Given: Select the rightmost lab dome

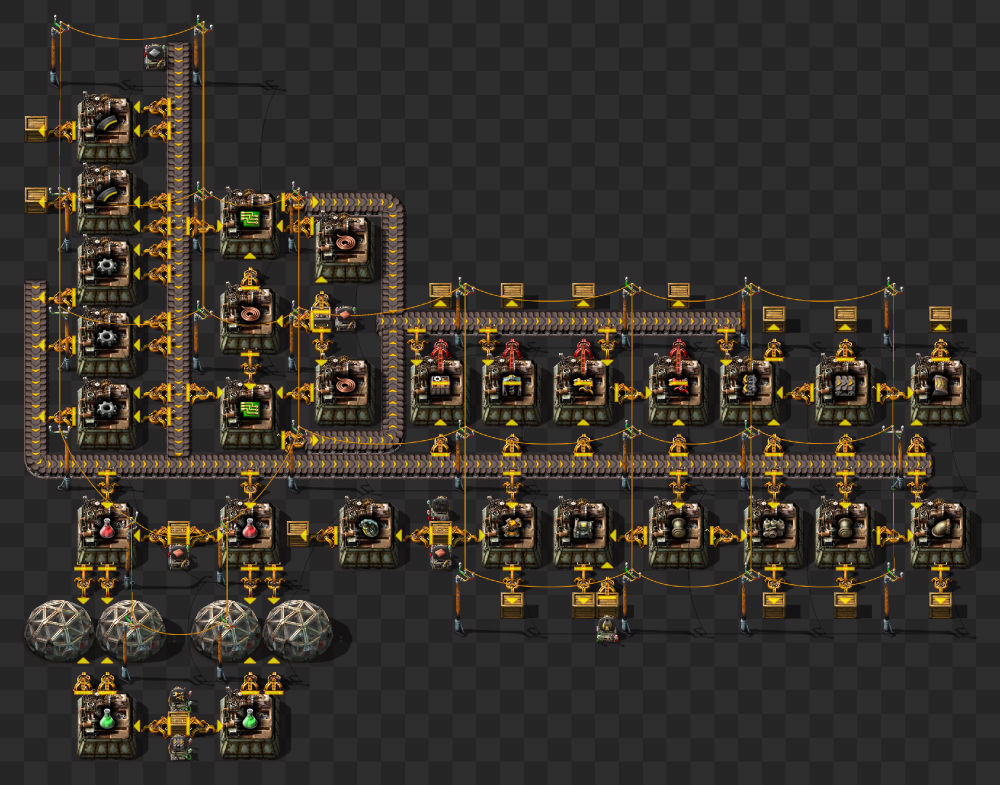Looking at the screenshot, I should (297, 630).
